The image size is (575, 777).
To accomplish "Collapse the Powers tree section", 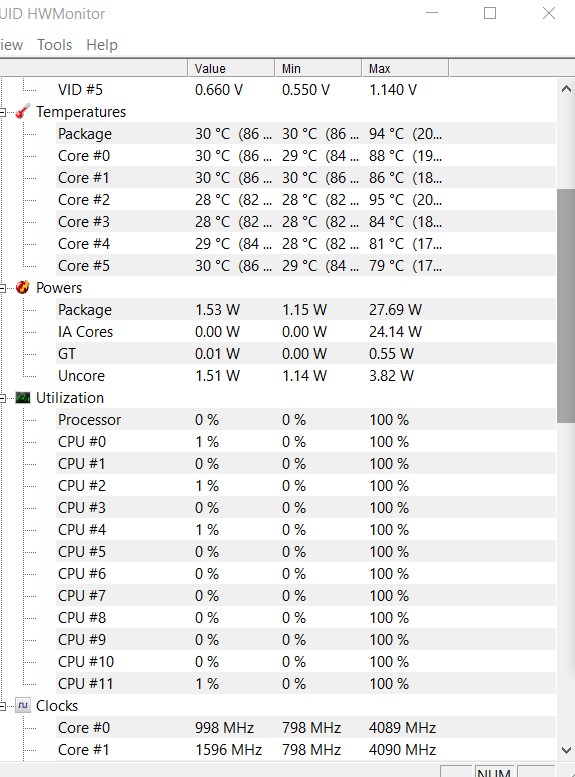I will [x=2, y=288].
